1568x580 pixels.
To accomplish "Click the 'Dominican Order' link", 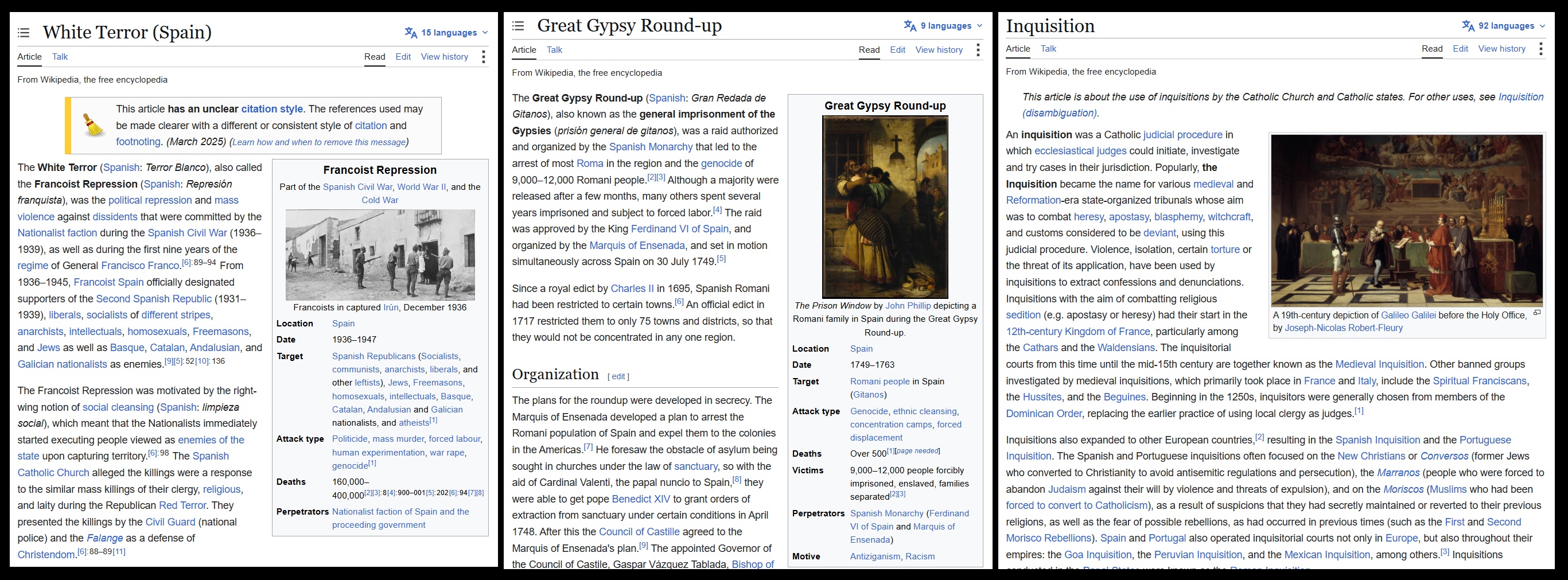I will tap(1044, 413).
